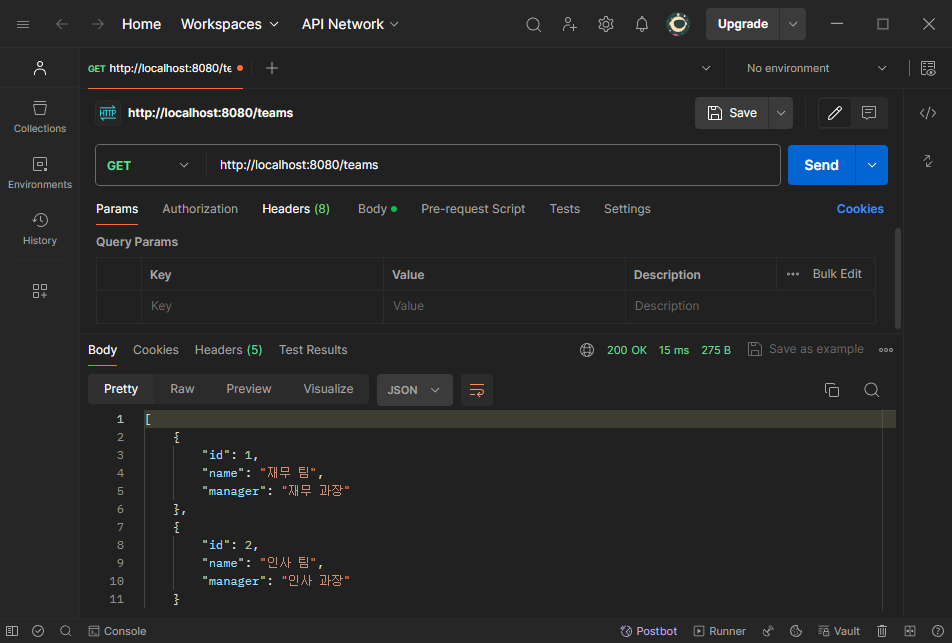
Task: Open the environment quick look icon
Action: coord(928,68)
